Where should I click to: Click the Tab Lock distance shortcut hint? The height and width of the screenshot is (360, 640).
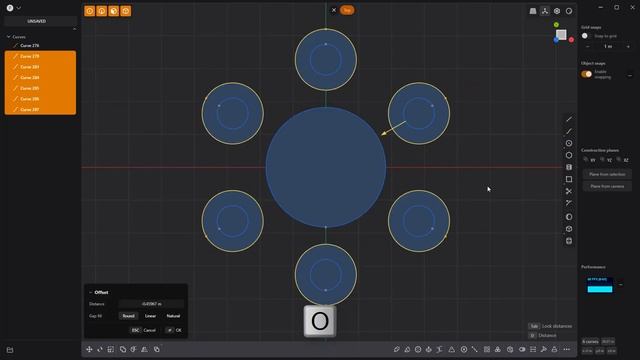(x=550, y=326)
